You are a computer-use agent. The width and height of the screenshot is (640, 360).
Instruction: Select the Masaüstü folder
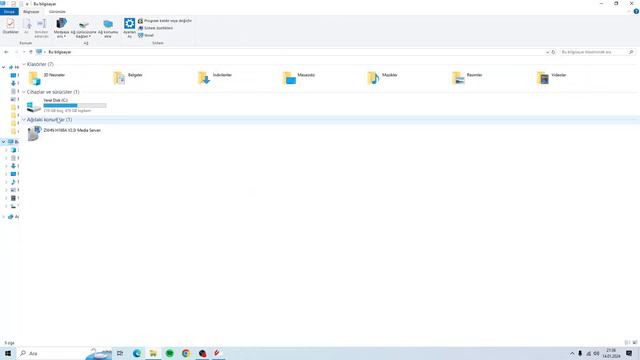pos(299,78)
